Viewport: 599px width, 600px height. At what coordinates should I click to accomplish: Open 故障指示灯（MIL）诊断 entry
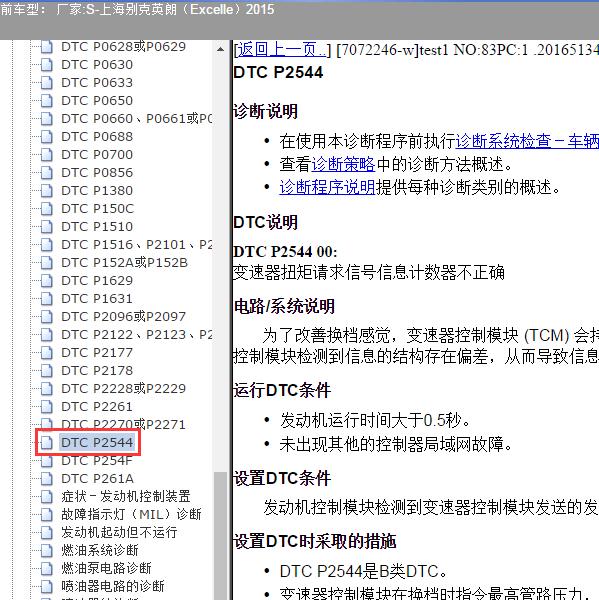pyautogui.click(x=131, y=514)
